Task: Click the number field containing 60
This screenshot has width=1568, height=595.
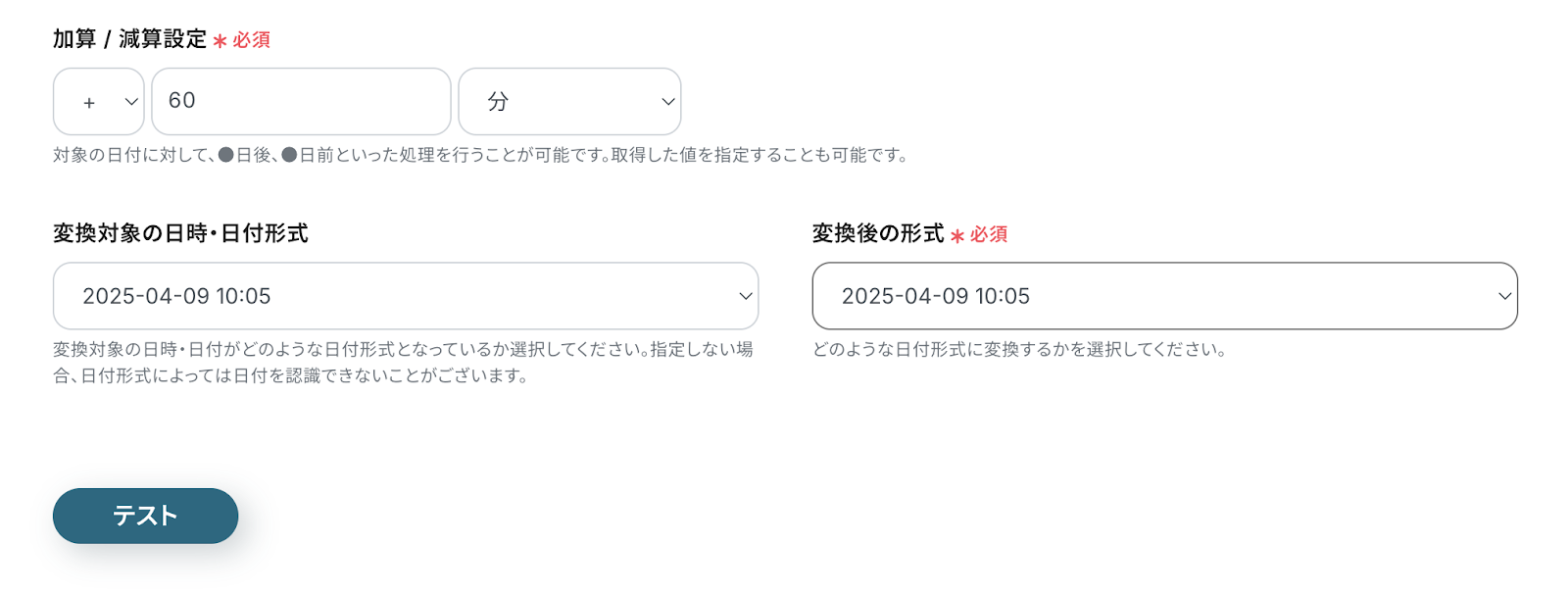Action: tap(301, 101)
